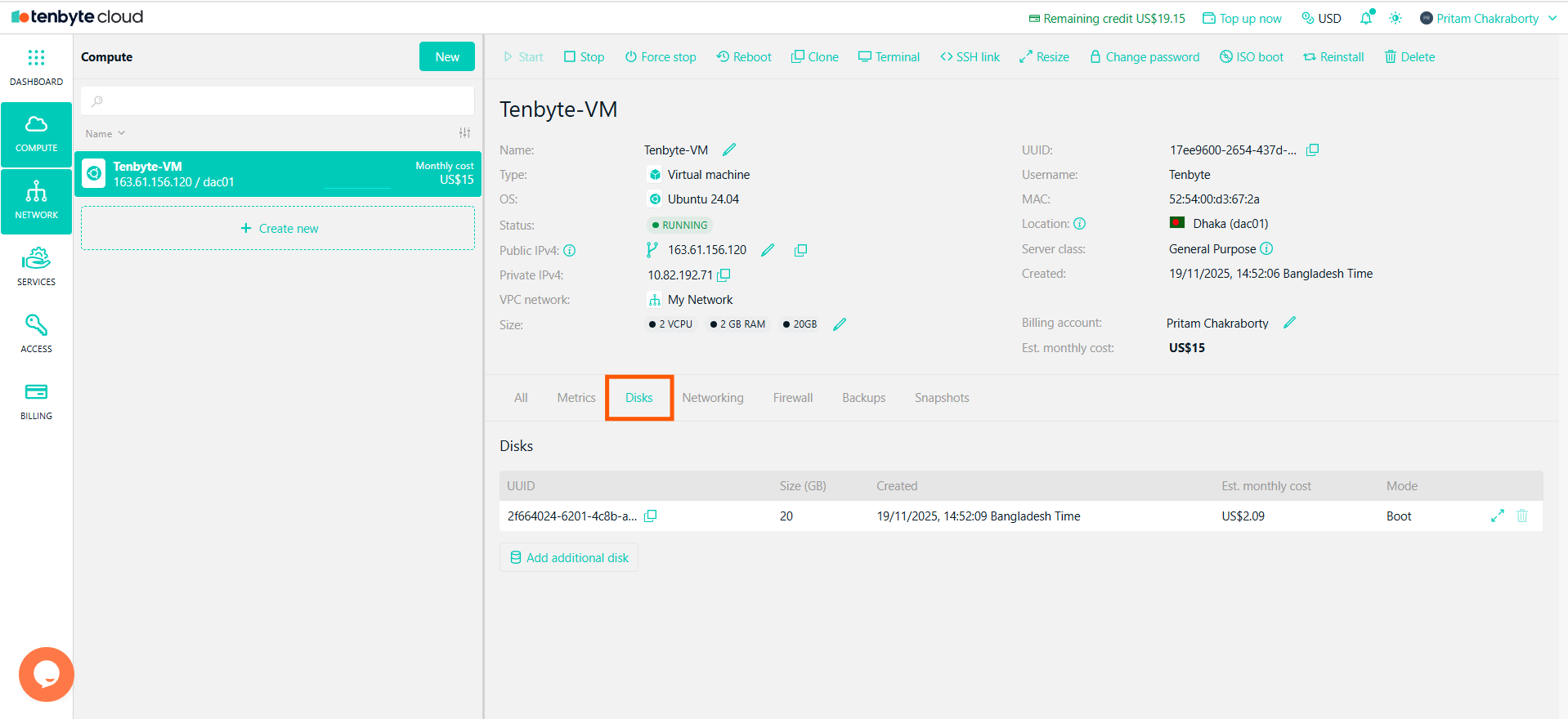Force stop the virtual machine
This screenshot has height=719, width=1568.
point(661,57)
